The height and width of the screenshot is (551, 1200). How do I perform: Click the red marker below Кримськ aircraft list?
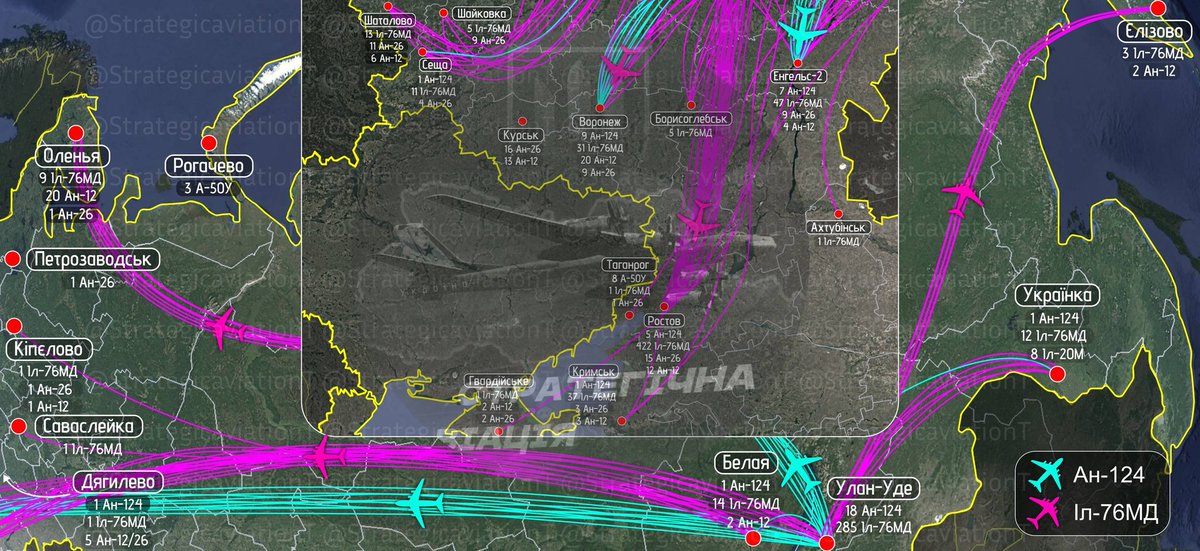point(620,421)
